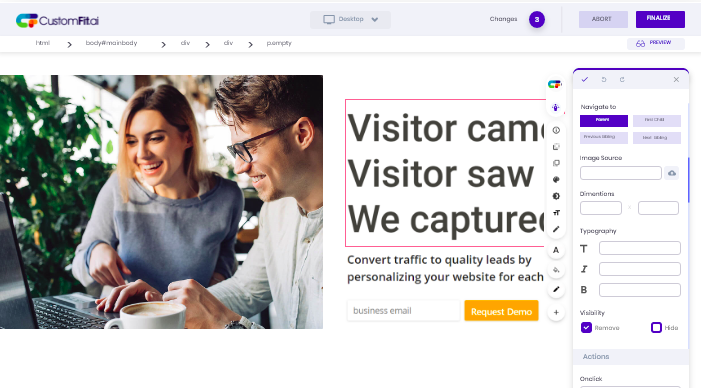701x388 pixels.
Task: Click the undo icon in panel header
Action: (604, 79)
